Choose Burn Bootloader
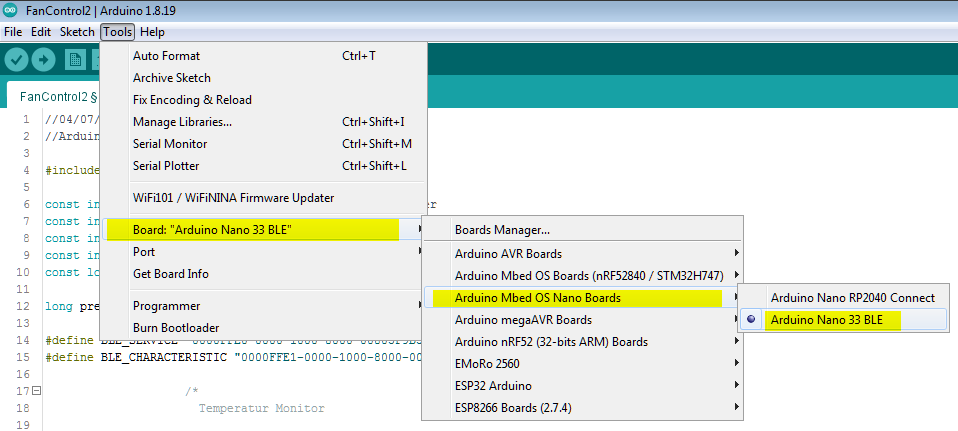The height and width of the screenshot is (431, 958). point(263,328)
